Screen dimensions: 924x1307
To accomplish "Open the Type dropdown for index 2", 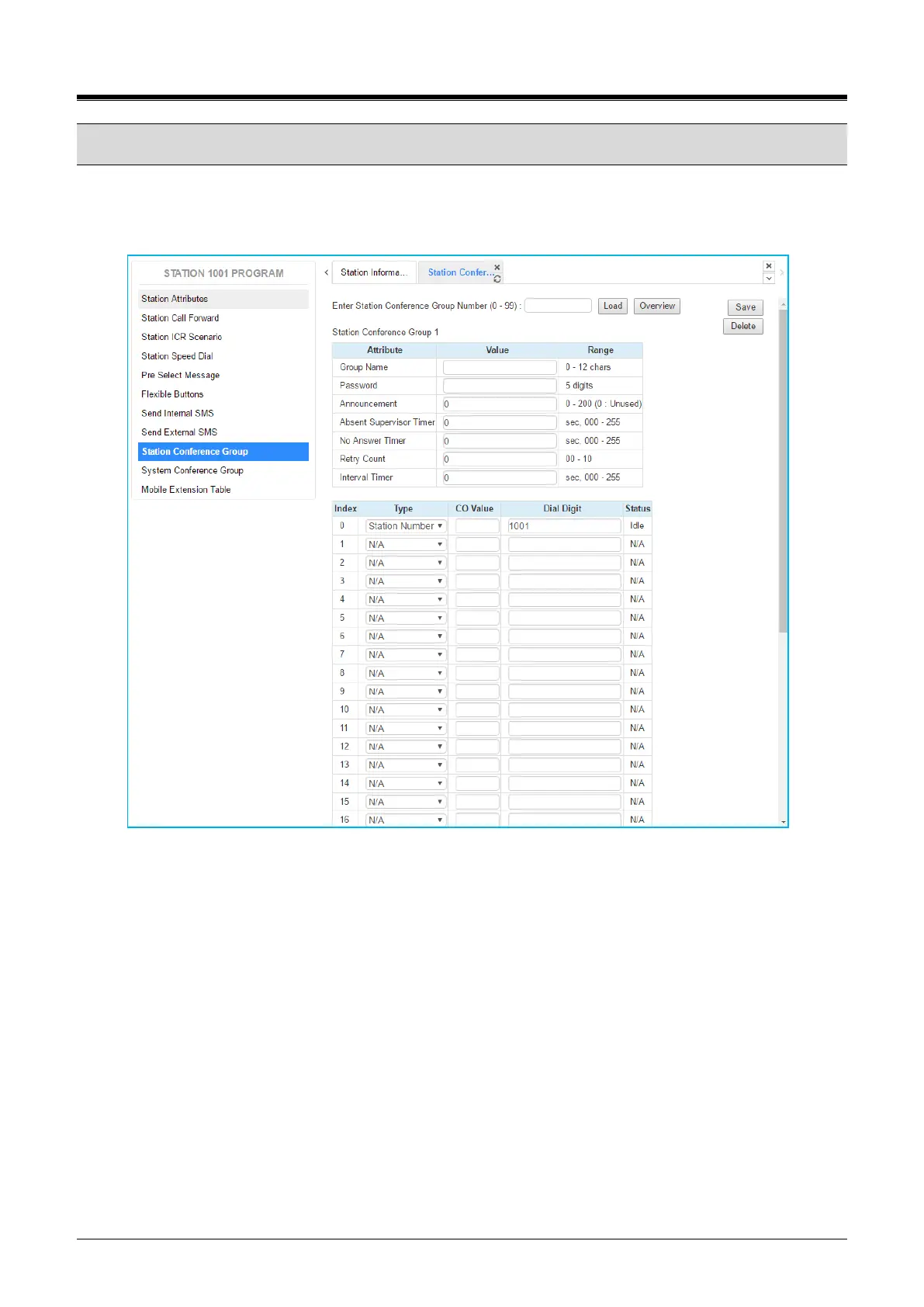I will [x=406, y=563].
